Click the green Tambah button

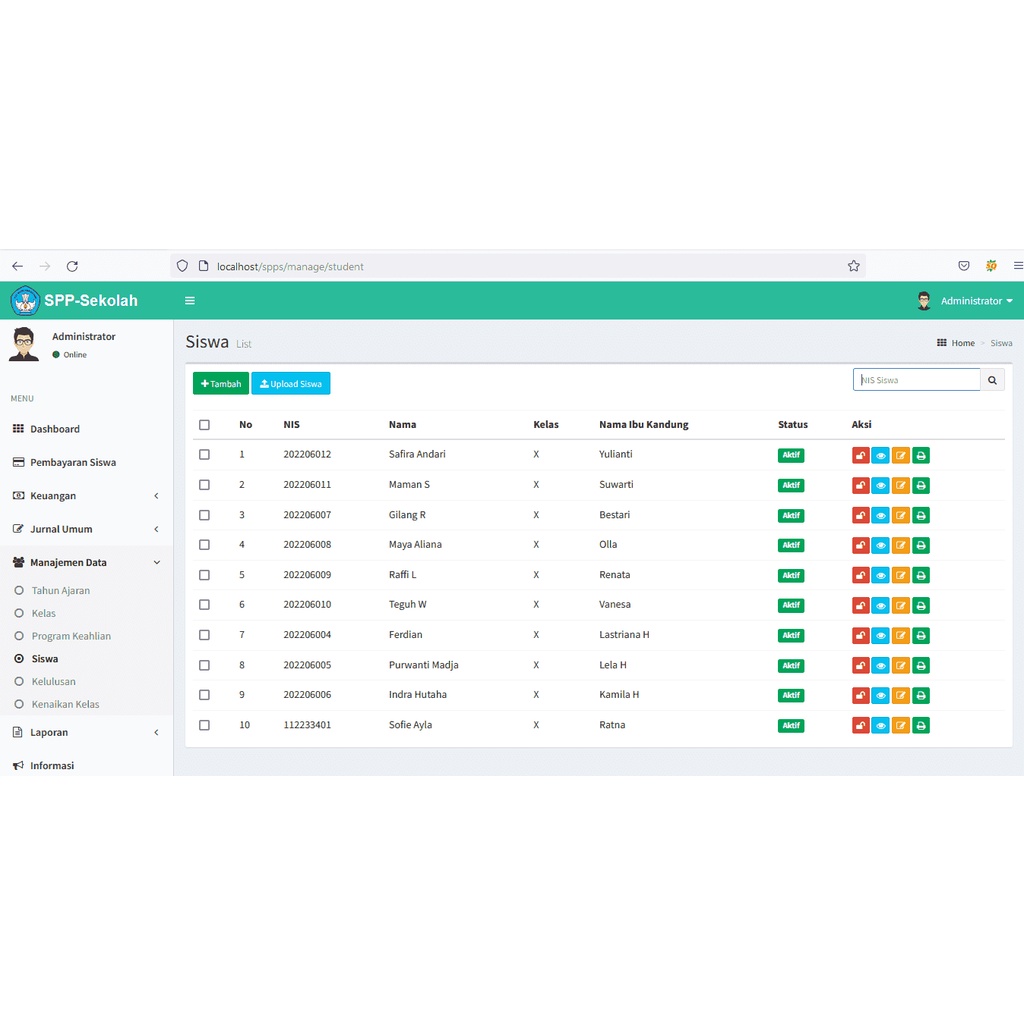tap(221, 384)
